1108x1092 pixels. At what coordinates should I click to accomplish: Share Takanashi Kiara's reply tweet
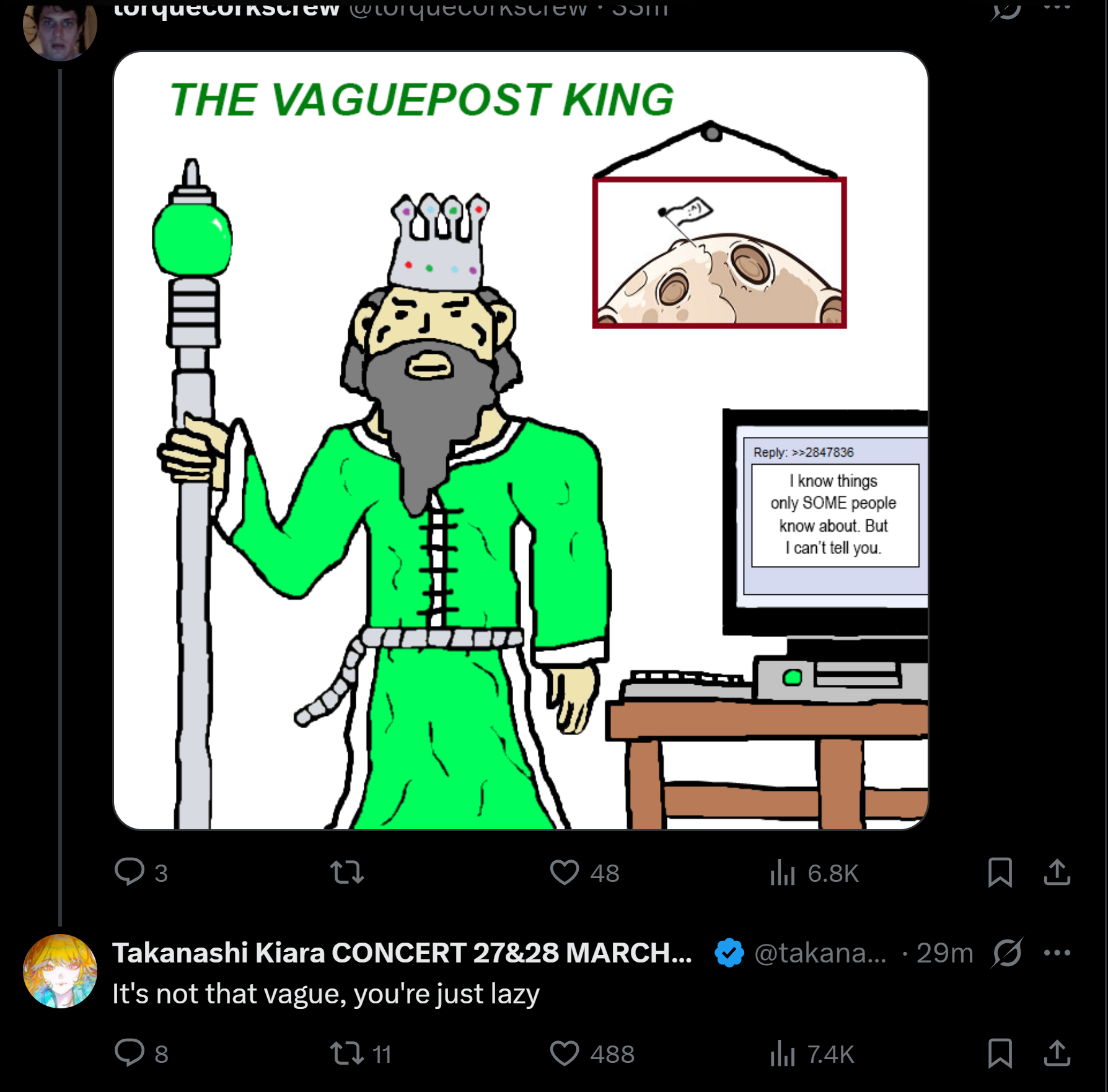point(1057,1054)
